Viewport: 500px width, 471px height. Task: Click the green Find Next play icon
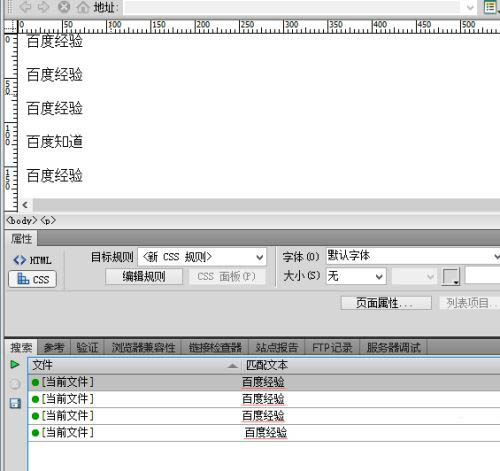[x=14, y=365]
